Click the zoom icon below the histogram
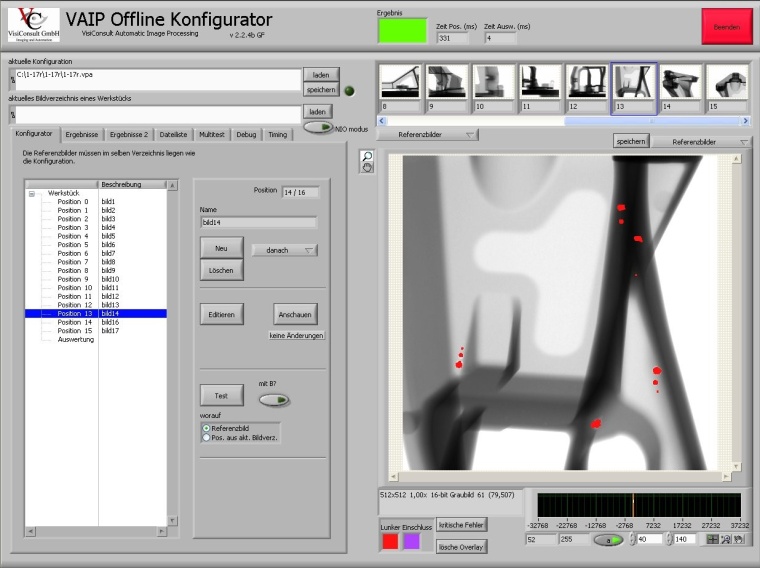This screenshot has height=568, width=760. pos(725,539)
